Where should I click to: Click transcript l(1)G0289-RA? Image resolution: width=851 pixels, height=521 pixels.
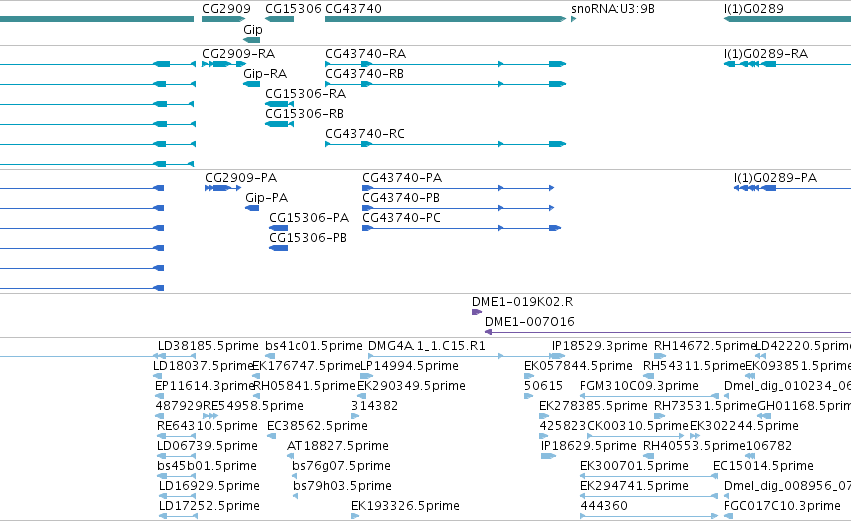click(x=765, y=54)
